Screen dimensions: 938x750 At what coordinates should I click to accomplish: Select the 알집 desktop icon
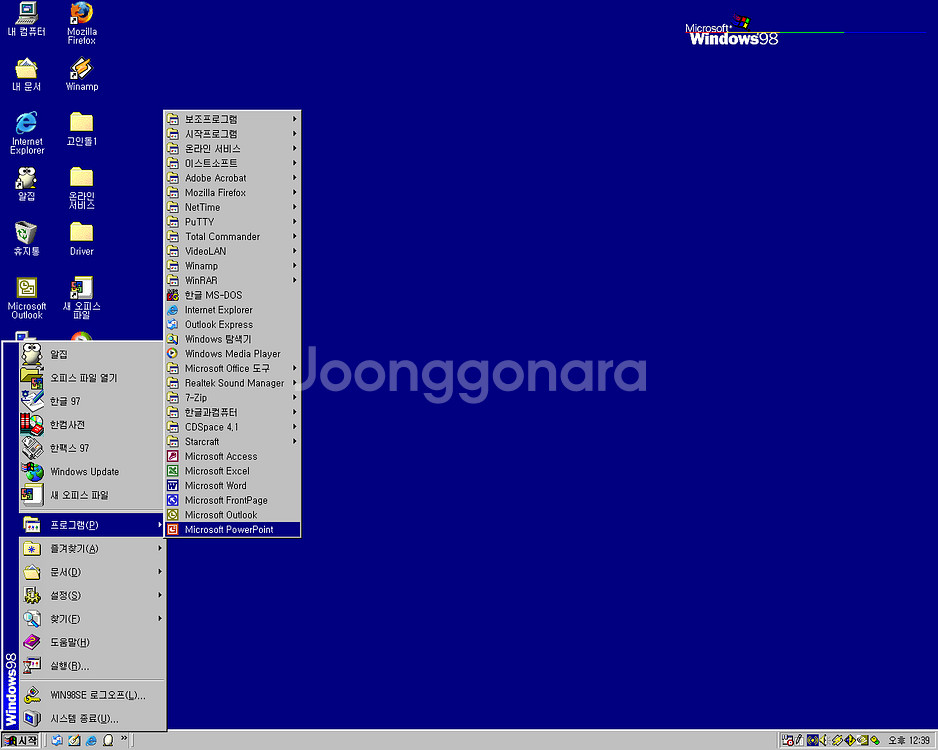point(26,184)
